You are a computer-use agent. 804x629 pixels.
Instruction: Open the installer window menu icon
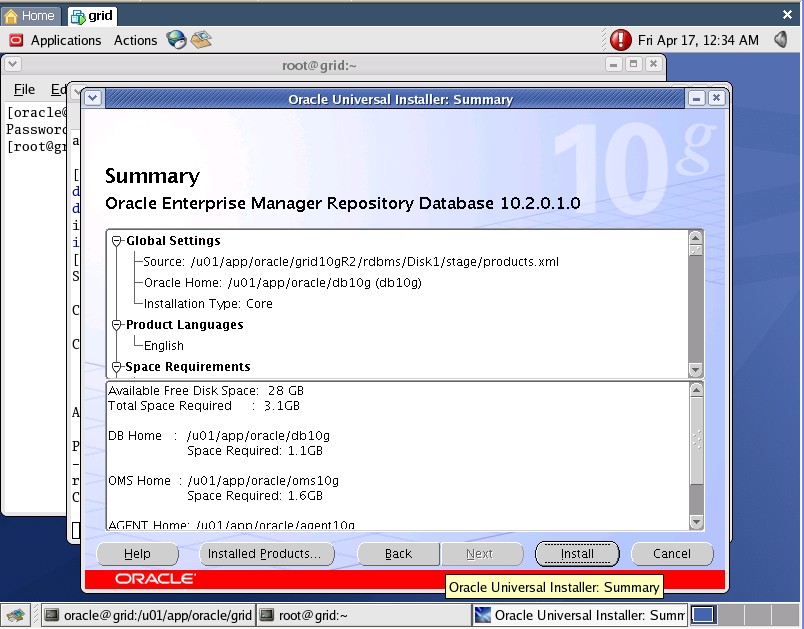point(93,98)
